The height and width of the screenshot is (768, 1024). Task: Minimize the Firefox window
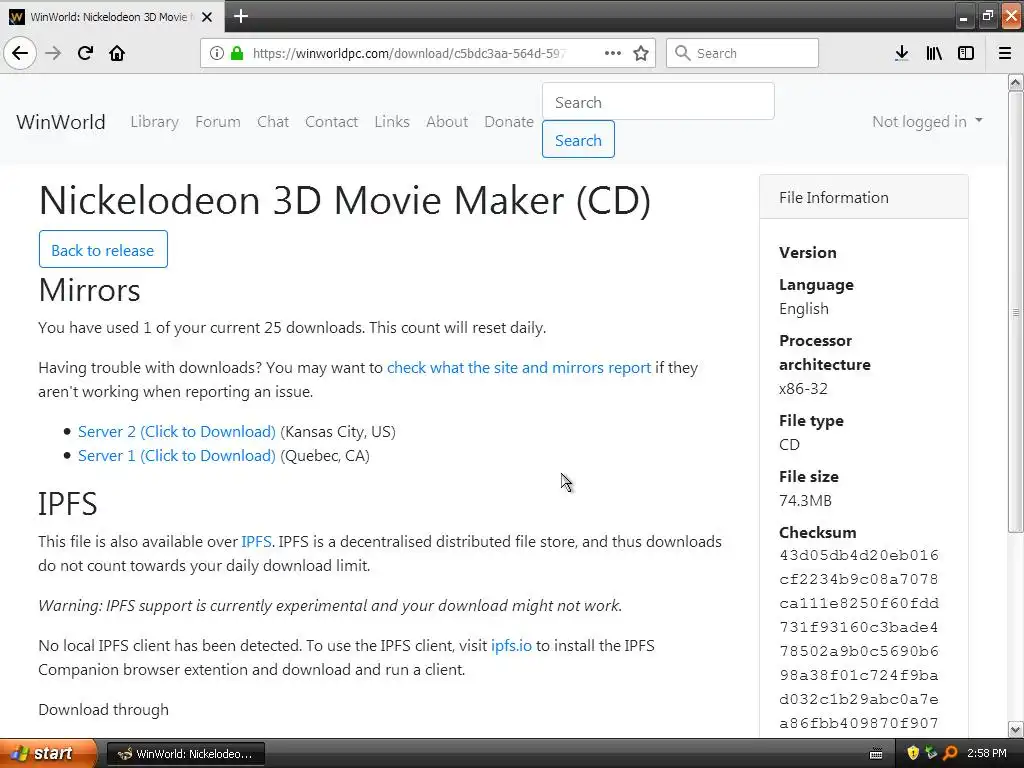(x=963, y=16)
